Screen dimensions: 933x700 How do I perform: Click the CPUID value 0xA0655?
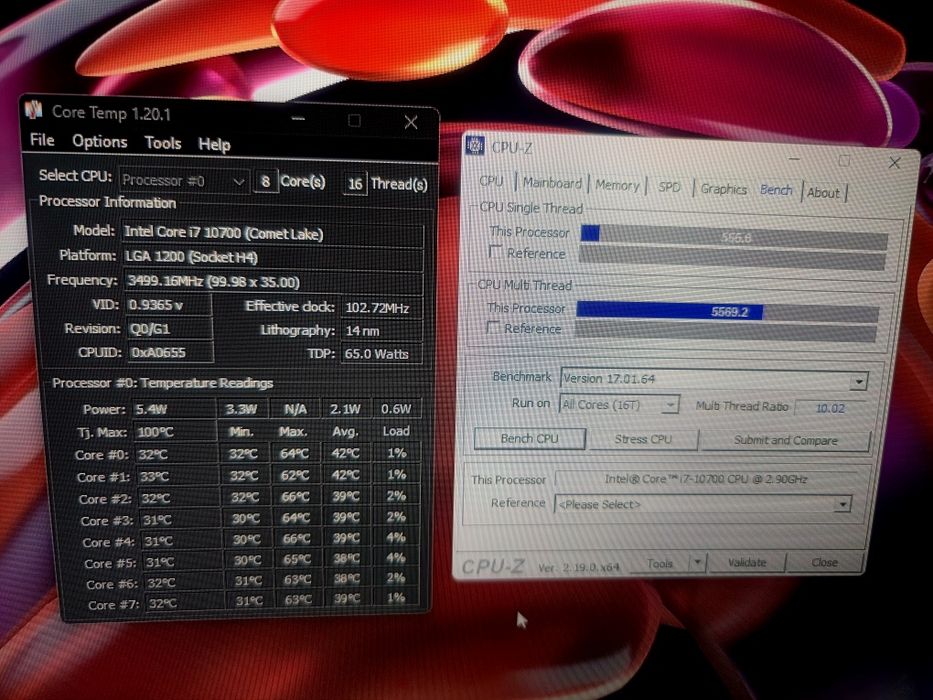click(171, 352)
